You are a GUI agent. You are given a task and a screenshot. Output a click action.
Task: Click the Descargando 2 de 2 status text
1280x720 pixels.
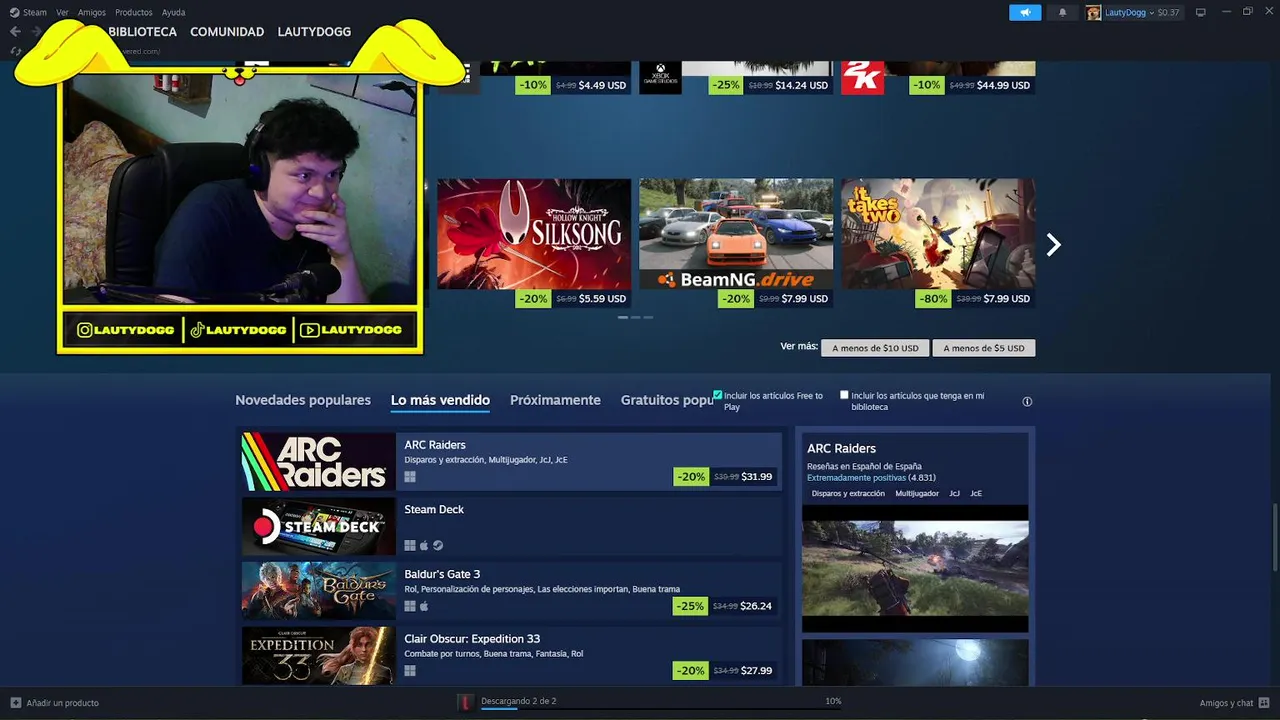coord(518,701)
